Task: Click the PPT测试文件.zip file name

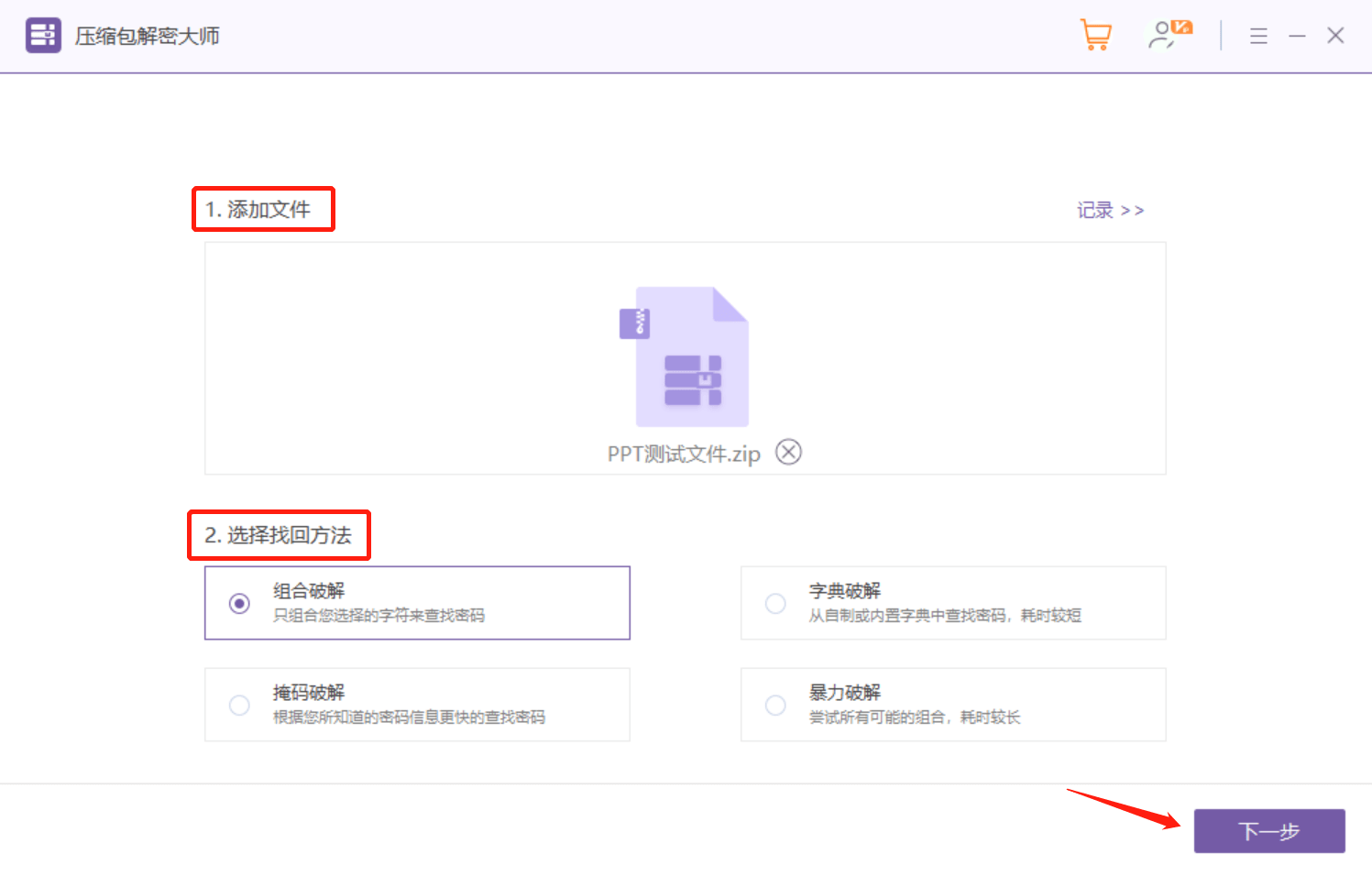Action: [x=682, y=452]
